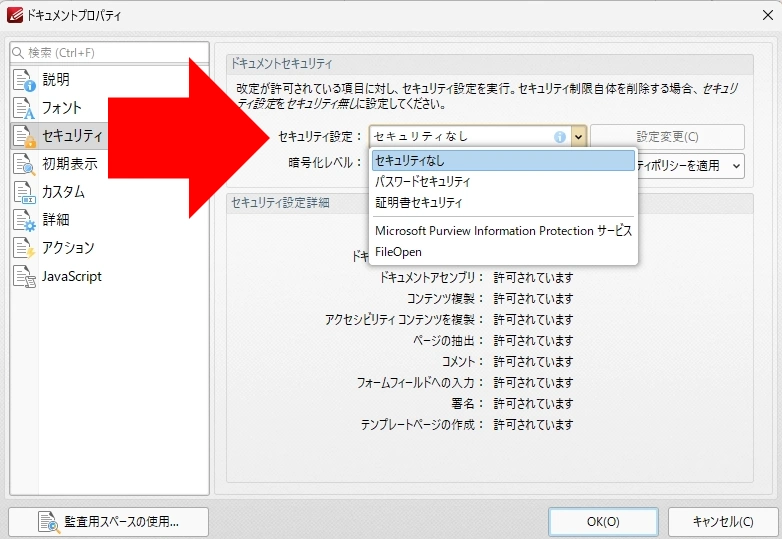Click the セキュリティ設定詳細 section header
The height and width of the screenshot is (539, 782).
pyautogui.click(x=280, y=203)
